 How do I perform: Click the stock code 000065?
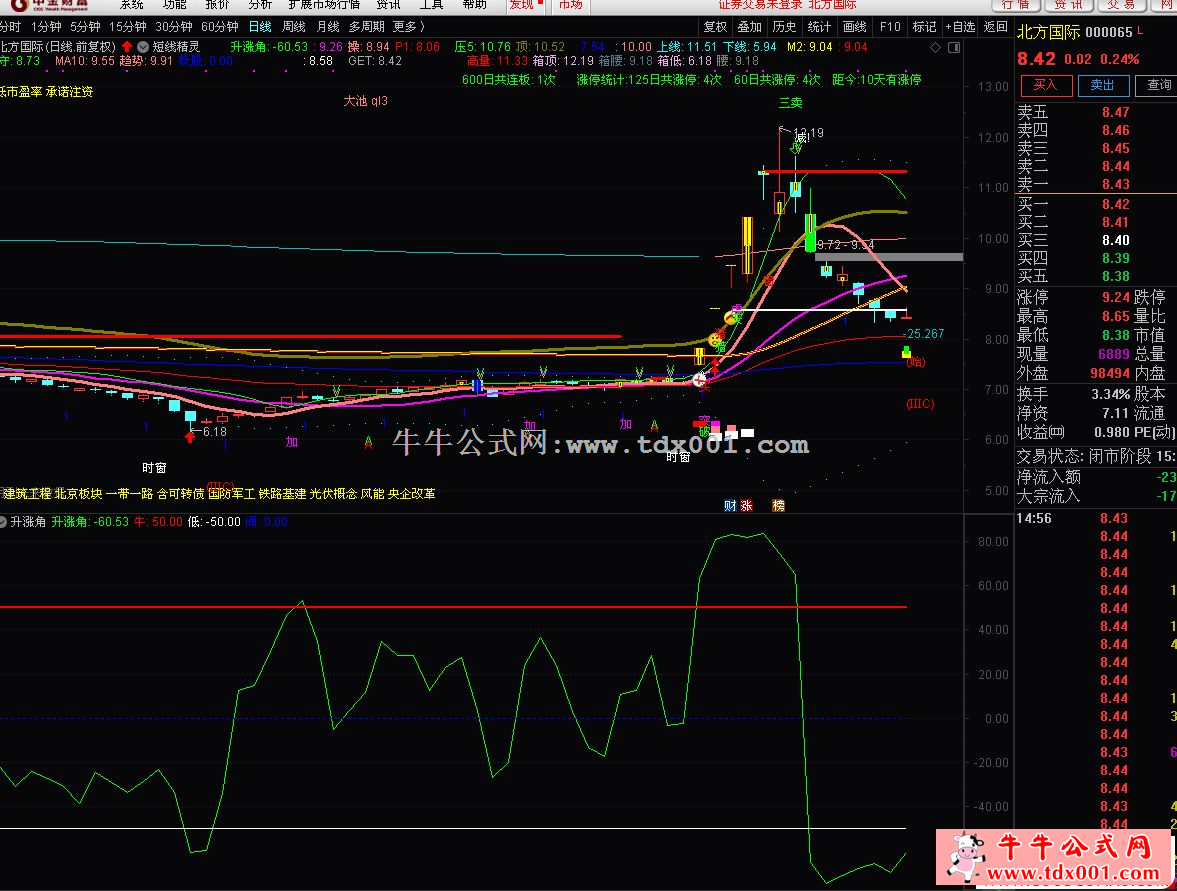1109,32
